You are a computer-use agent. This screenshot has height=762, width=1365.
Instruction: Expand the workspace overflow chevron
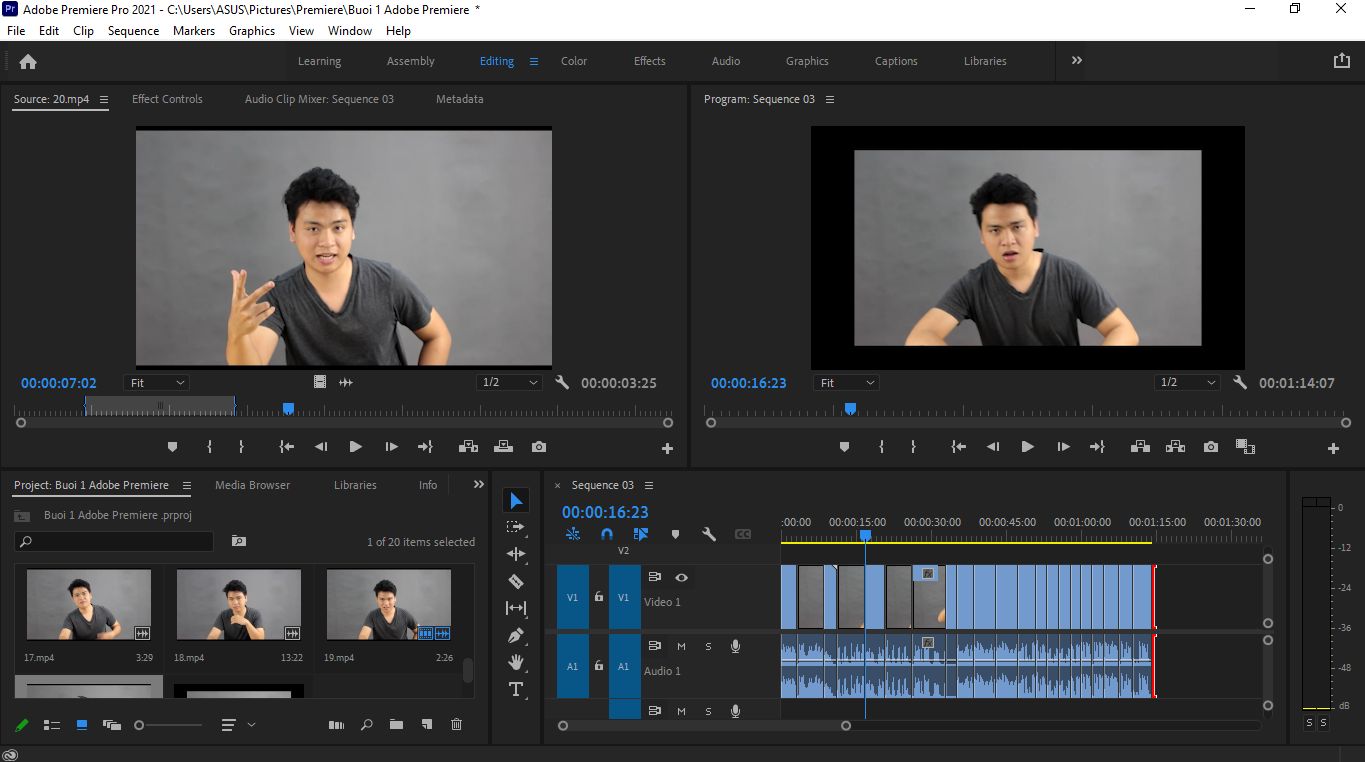pyautogui.click(x=1077, y=61)
